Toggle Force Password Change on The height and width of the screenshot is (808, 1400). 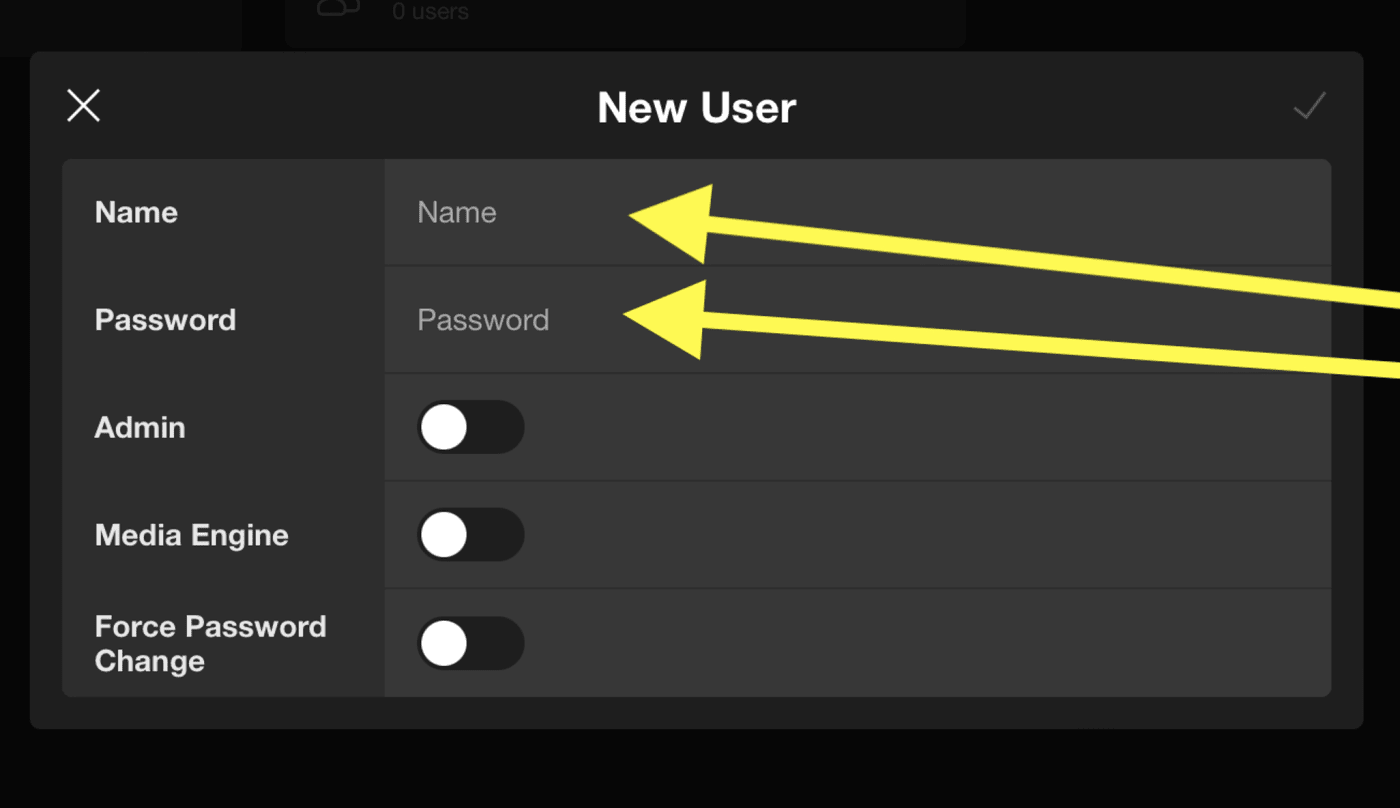[x=470, y=643]
